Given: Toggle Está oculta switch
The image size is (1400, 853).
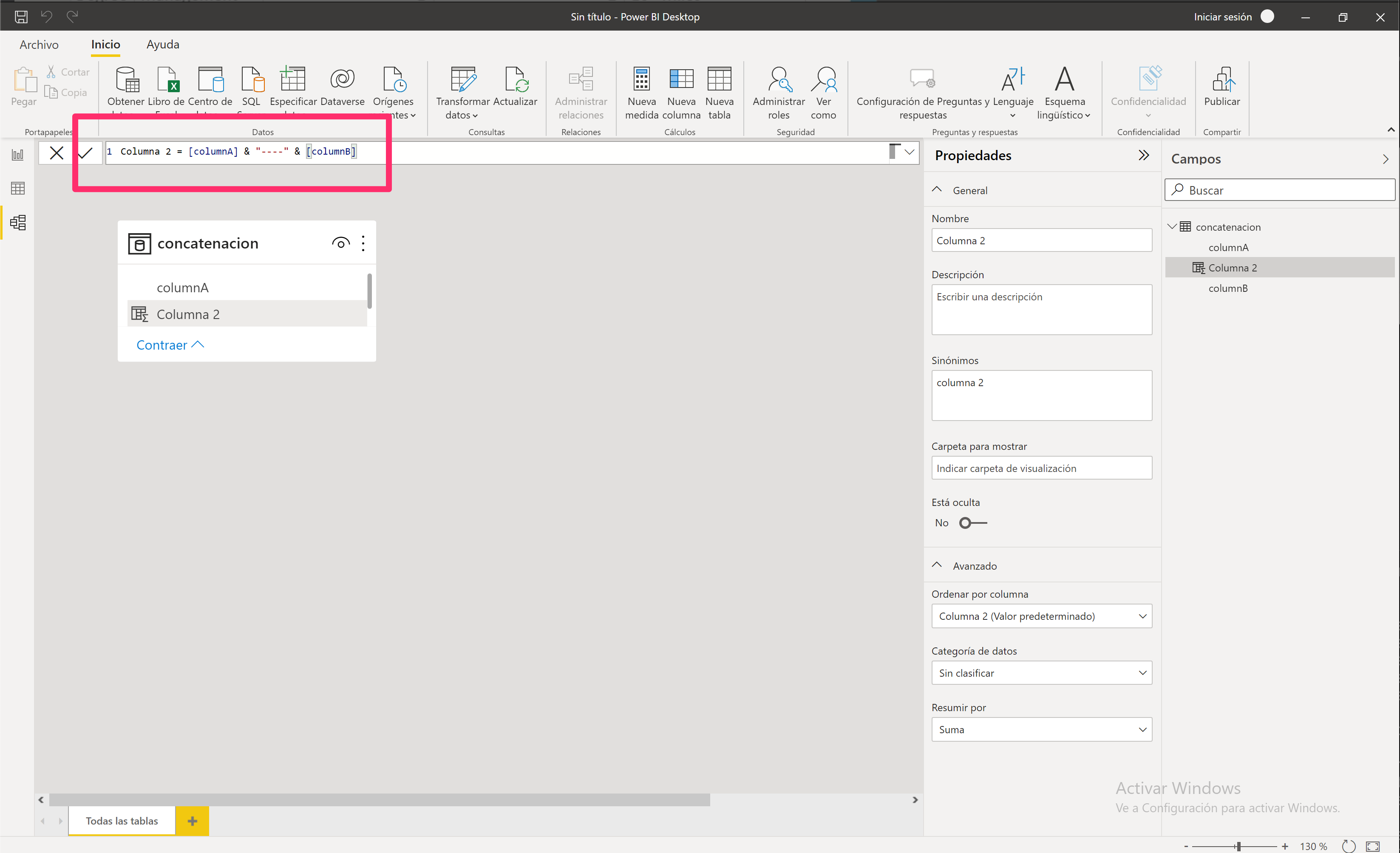Looking at the screenshot, I should tap(973, 523).
